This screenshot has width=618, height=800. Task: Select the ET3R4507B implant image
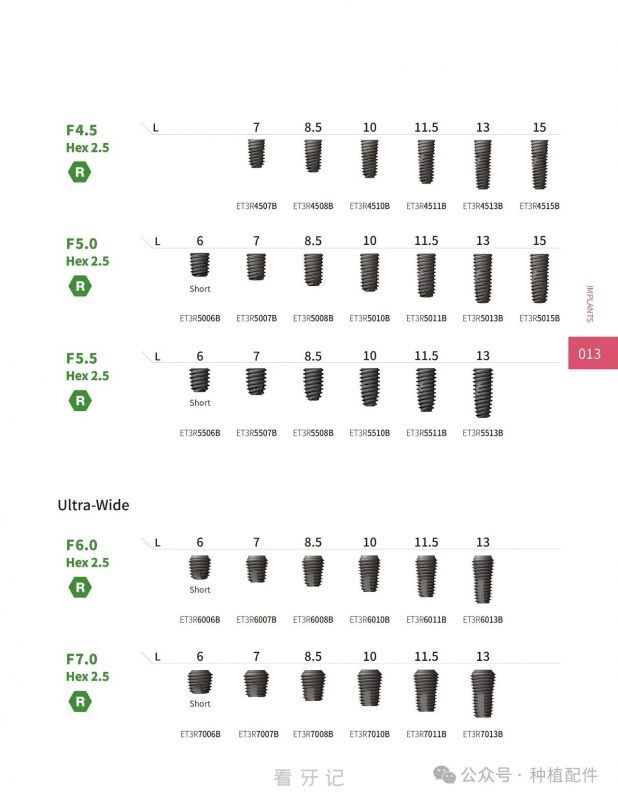257,154
